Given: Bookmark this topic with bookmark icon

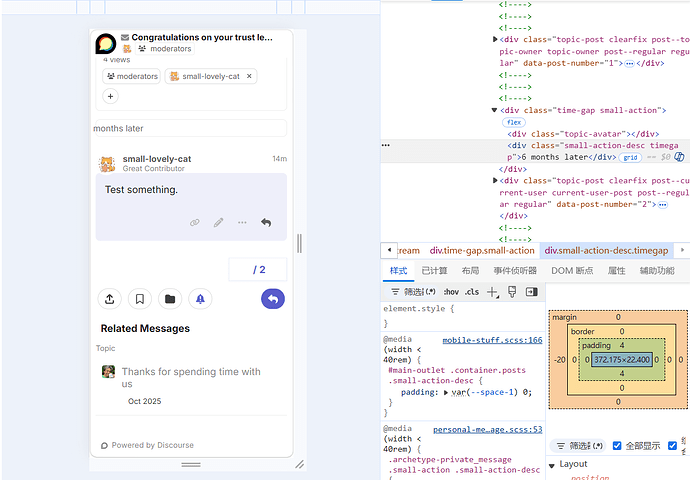Looking at the screenshot, I should [x=140, y=299].
